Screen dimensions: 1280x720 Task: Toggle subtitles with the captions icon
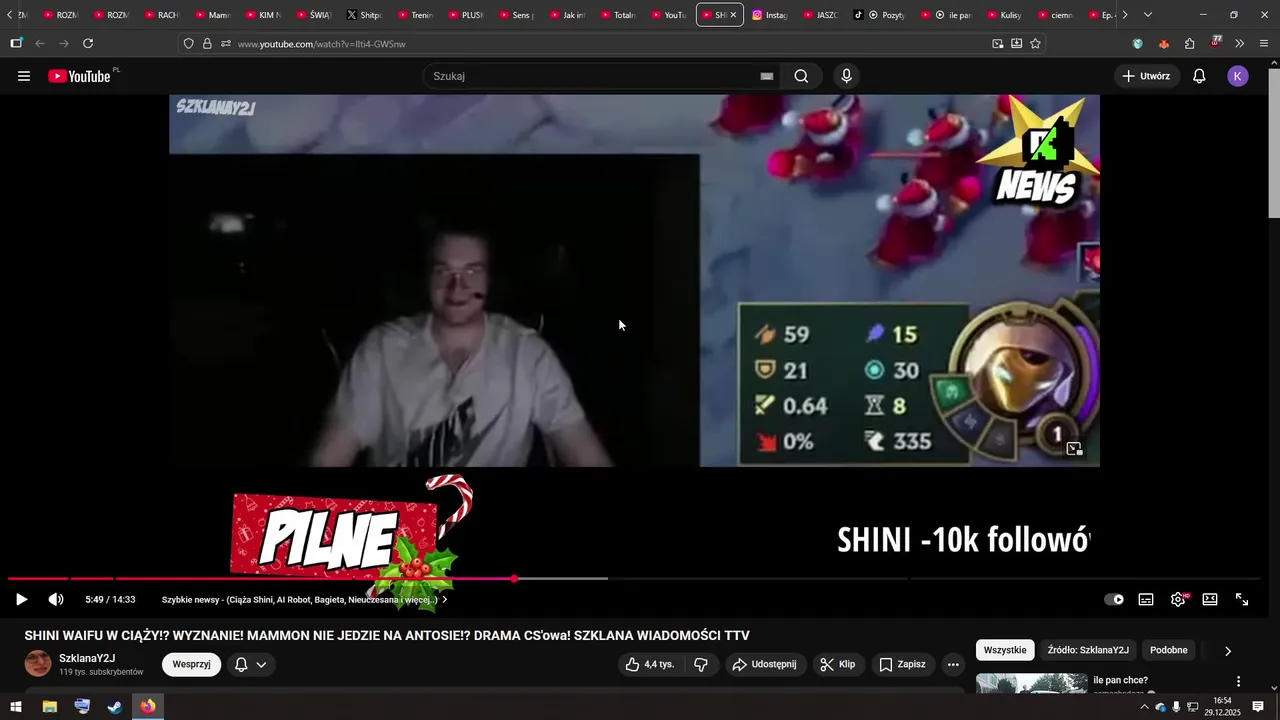pos(1146,599)
